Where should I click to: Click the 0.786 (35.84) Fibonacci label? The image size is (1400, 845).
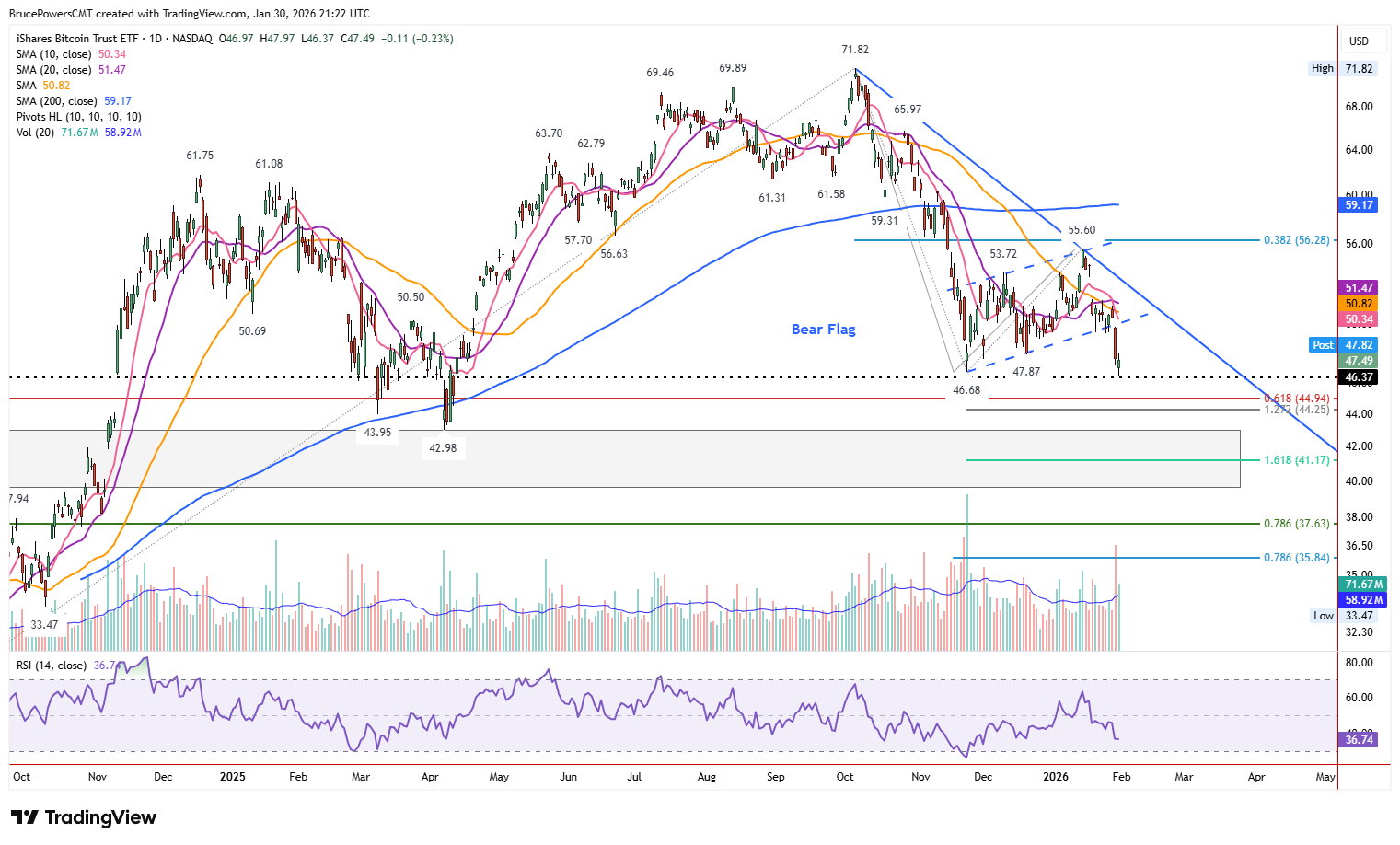pyautogui.click(x=1296, y=558)
